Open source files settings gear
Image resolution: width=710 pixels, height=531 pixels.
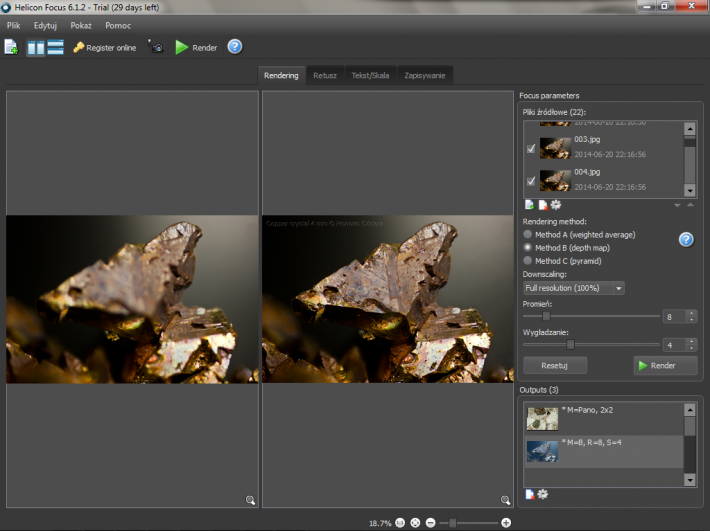click(556, 205)
